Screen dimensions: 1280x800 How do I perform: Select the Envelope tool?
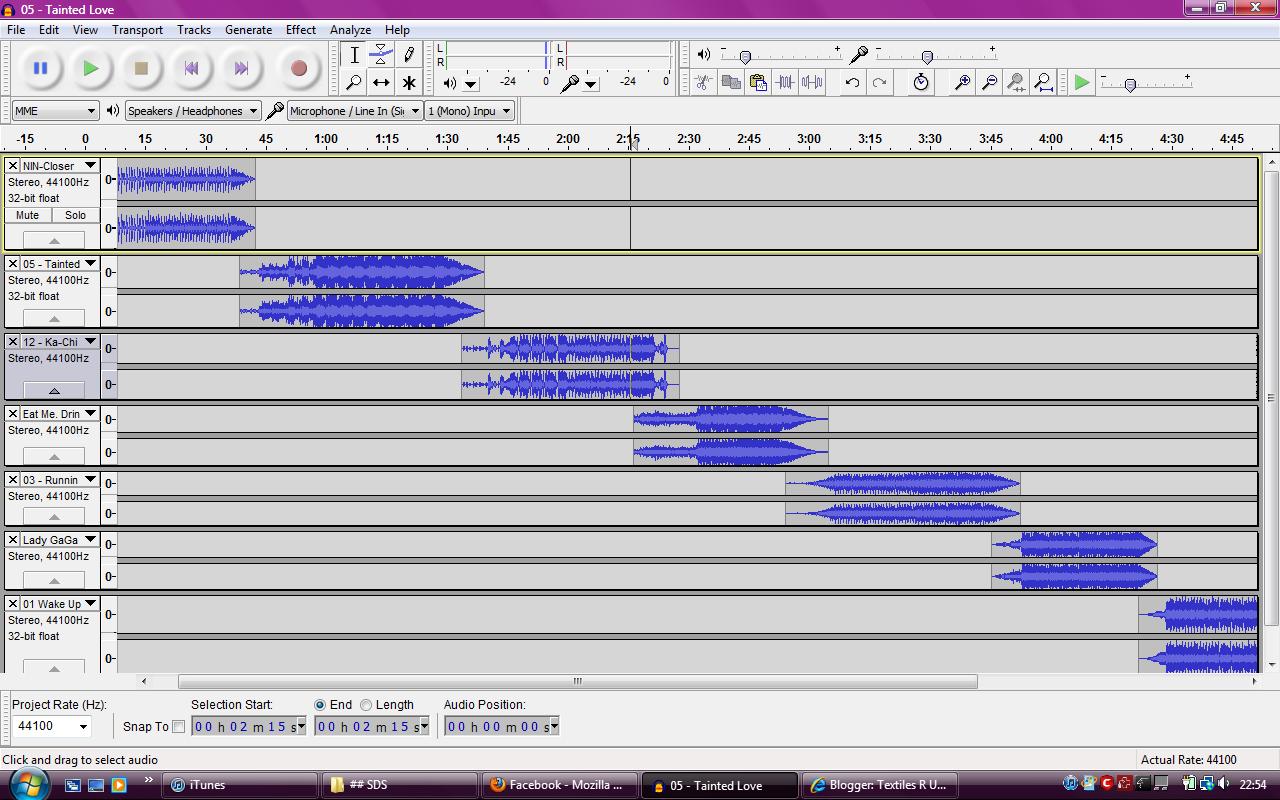(381, 55)
